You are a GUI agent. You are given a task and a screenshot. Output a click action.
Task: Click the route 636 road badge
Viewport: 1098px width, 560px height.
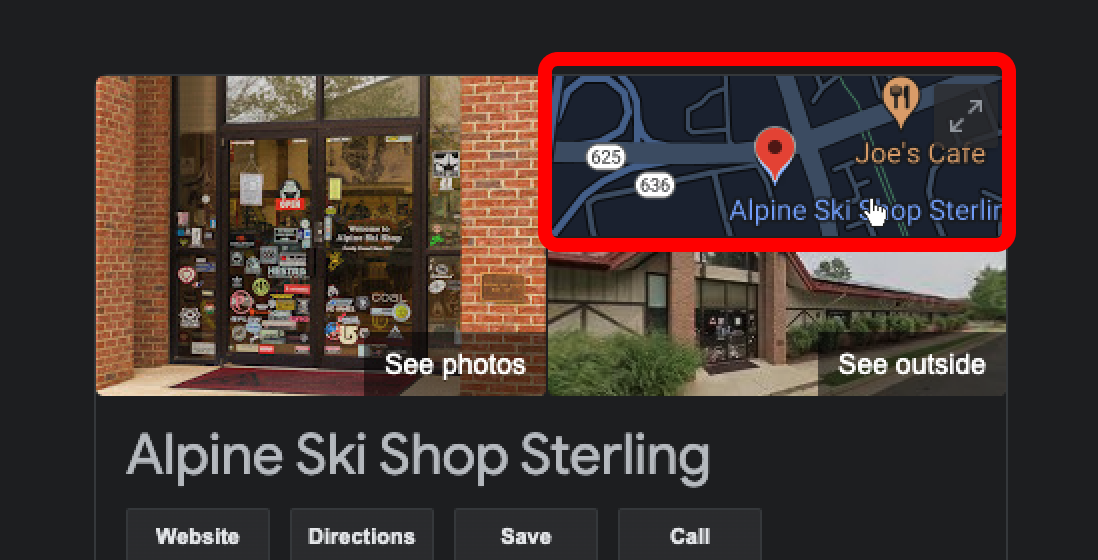pos(655,186)
